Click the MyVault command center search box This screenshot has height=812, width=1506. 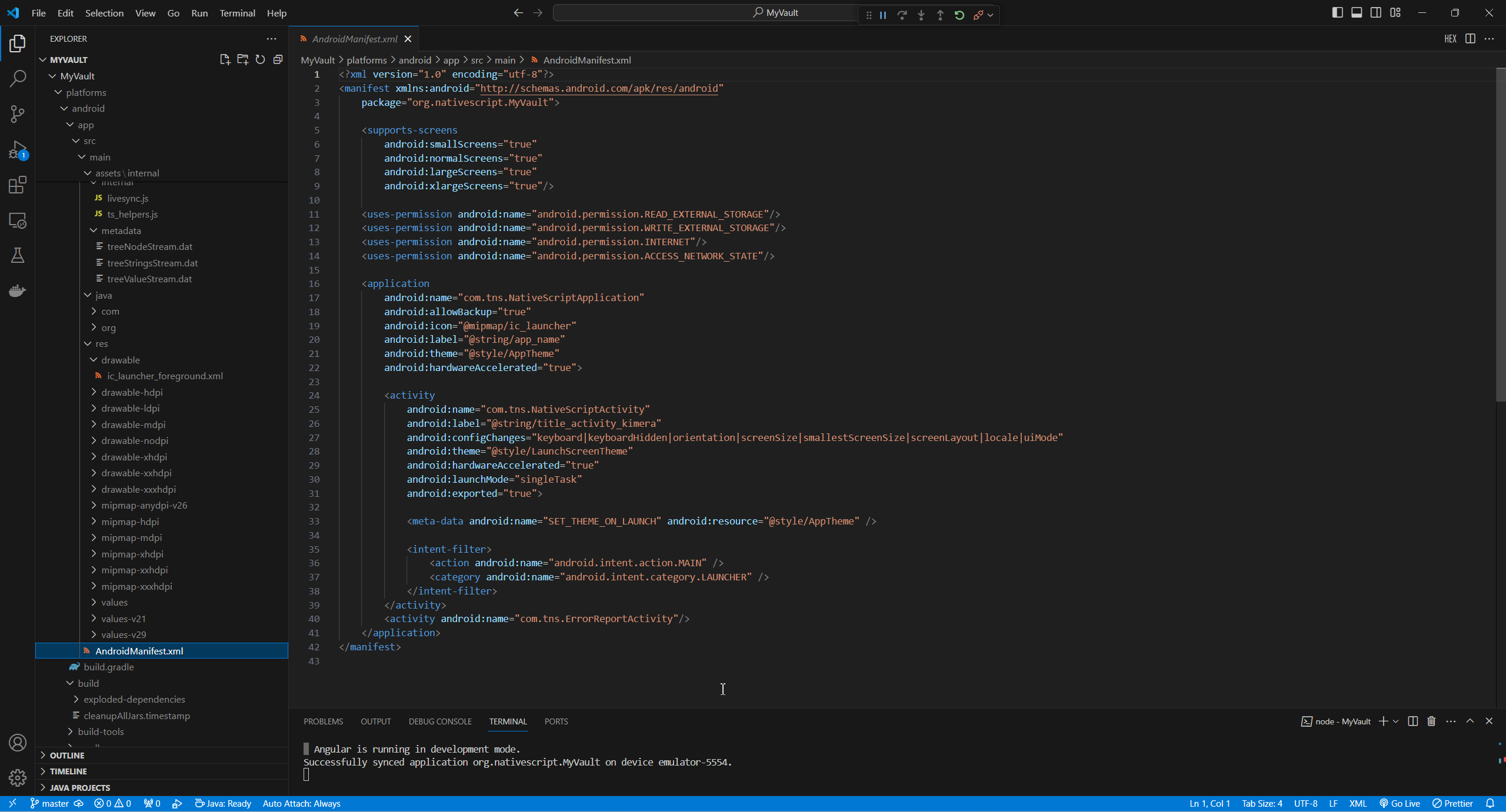click(706, 12)
